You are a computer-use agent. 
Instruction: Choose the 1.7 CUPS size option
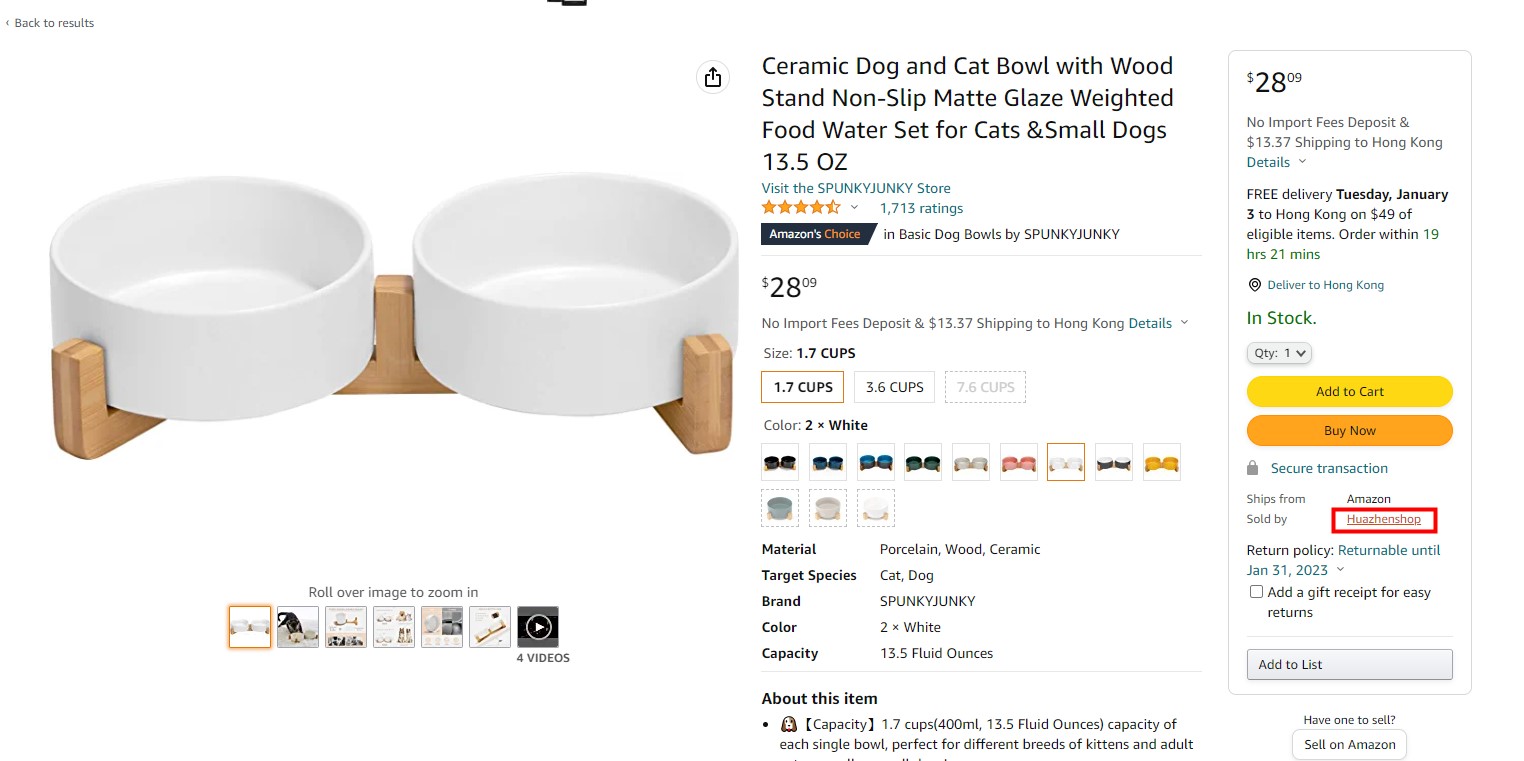click(802, 387)
